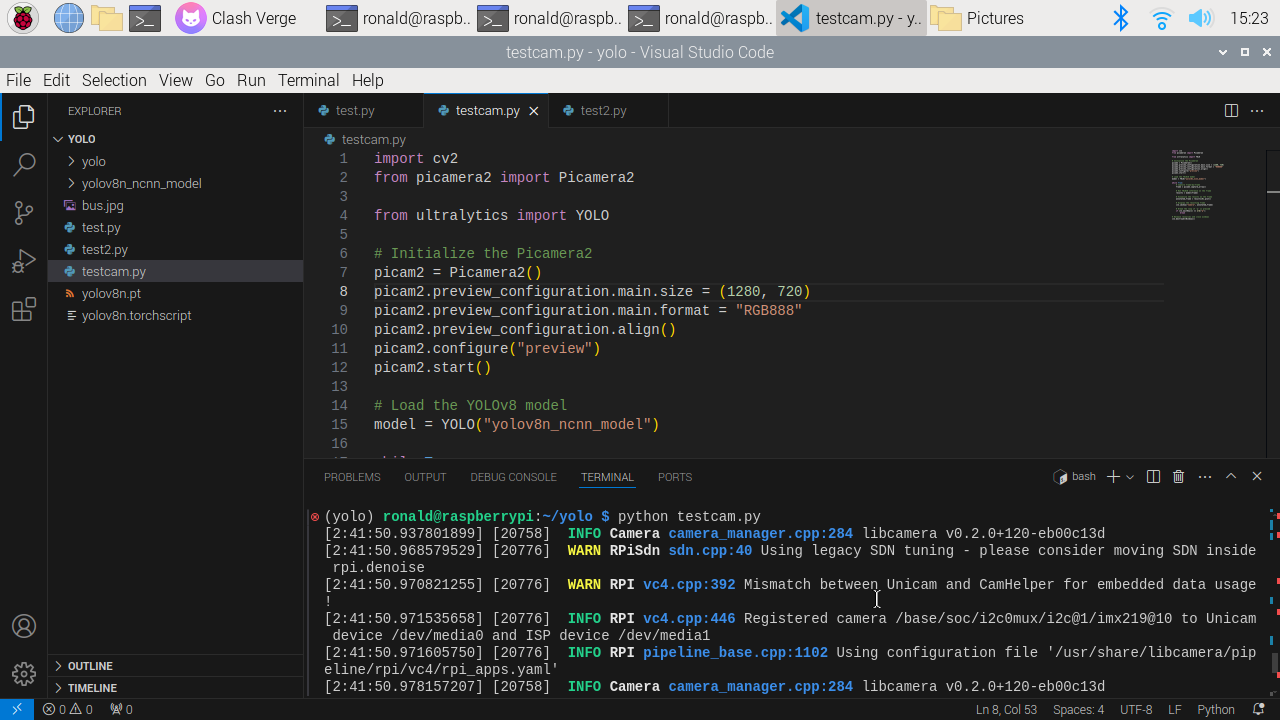This screenshot has height=720, width=1280.
Task: Maximize the terminal panel size
Action: [1231, 477]
